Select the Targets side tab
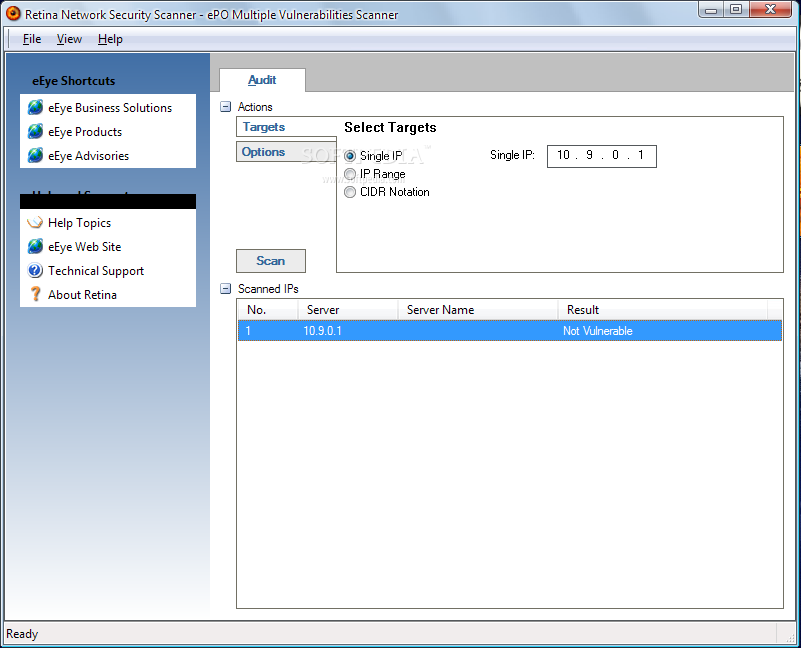 coord(286,127)
